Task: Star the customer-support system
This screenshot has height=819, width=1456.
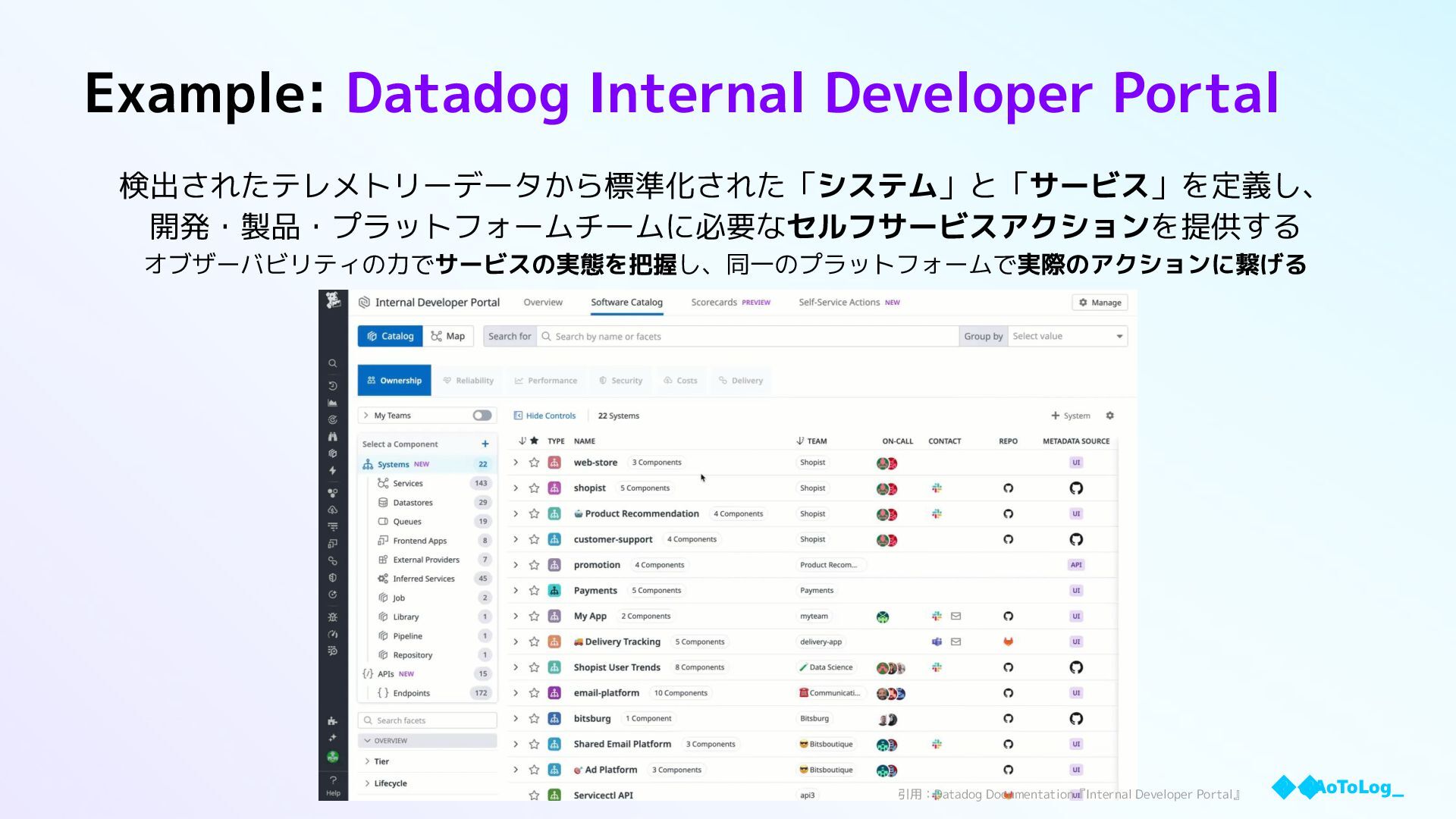Action: 534,539
